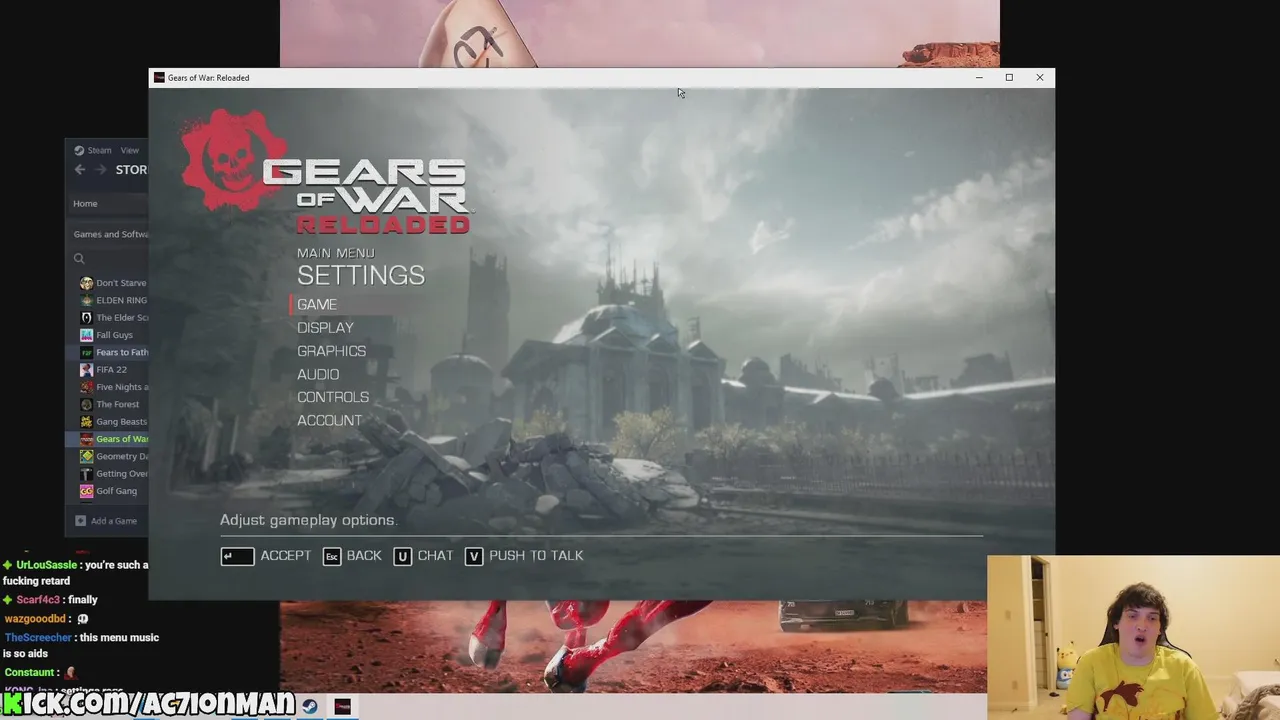
Task: Click the Steam forward navigation arrow
Action: (100, 170)
